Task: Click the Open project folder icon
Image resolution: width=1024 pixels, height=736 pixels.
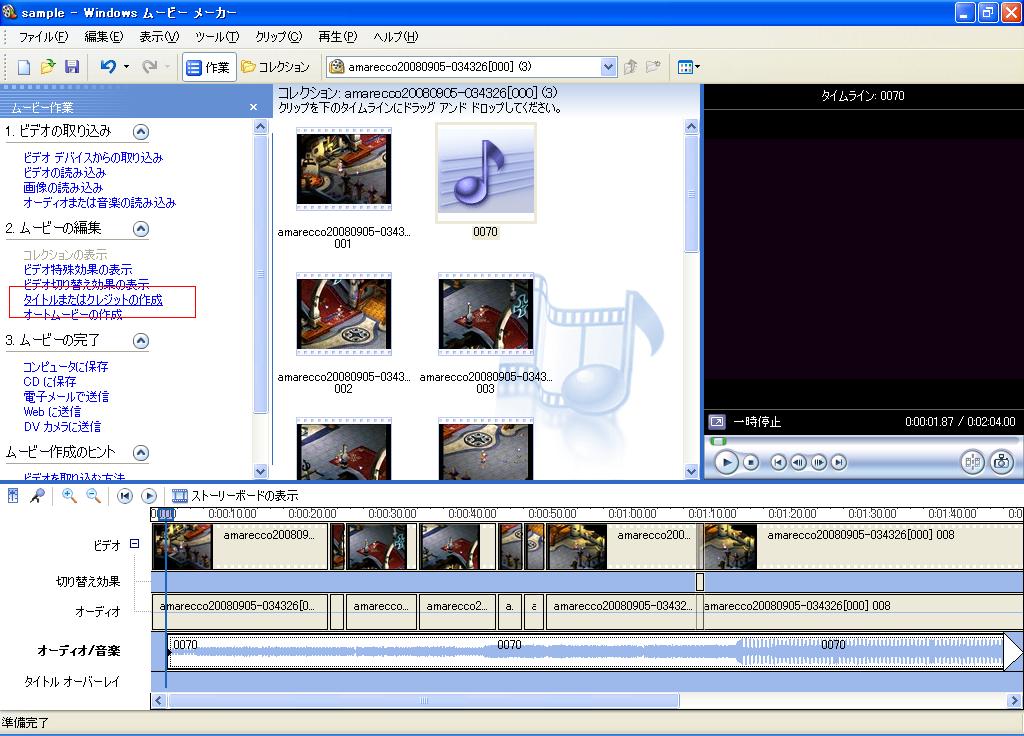Action: click(x=48, y=67)
